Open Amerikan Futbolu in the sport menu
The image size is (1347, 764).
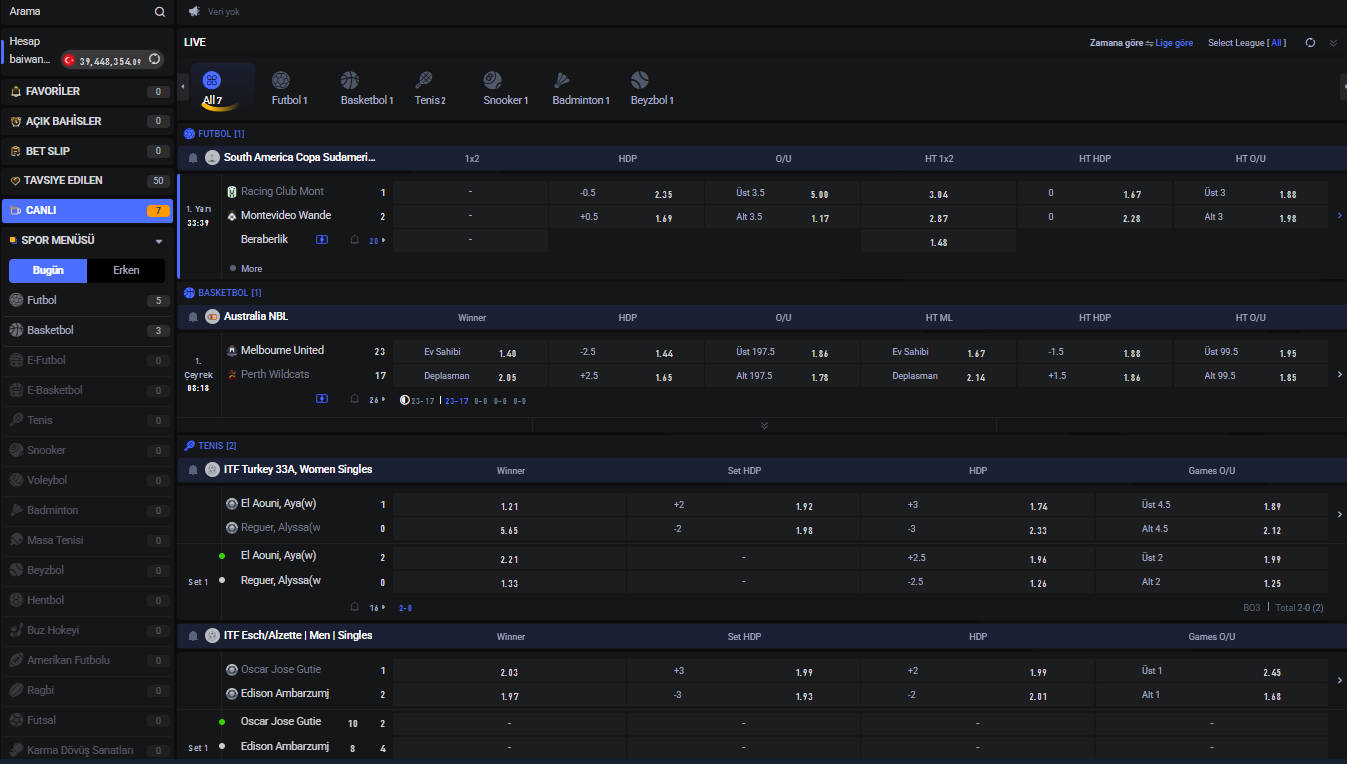tap(87, 660)
